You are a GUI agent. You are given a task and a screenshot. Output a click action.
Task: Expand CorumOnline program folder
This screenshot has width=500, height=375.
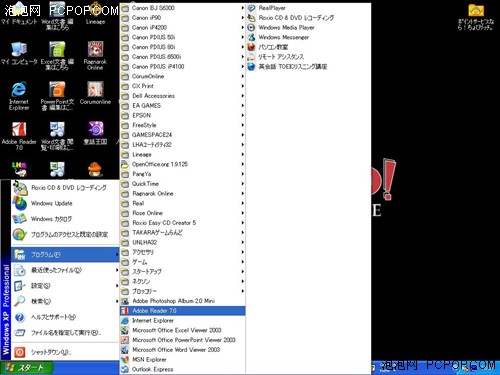point(183,76)
